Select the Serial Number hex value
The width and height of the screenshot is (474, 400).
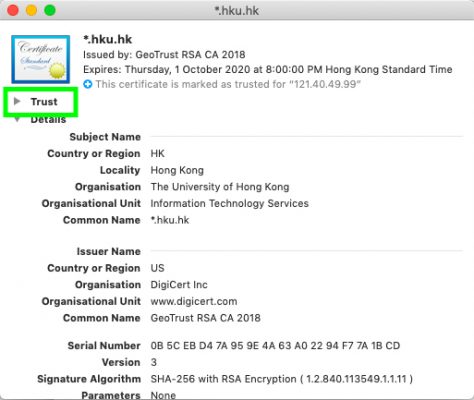point(275,346)
